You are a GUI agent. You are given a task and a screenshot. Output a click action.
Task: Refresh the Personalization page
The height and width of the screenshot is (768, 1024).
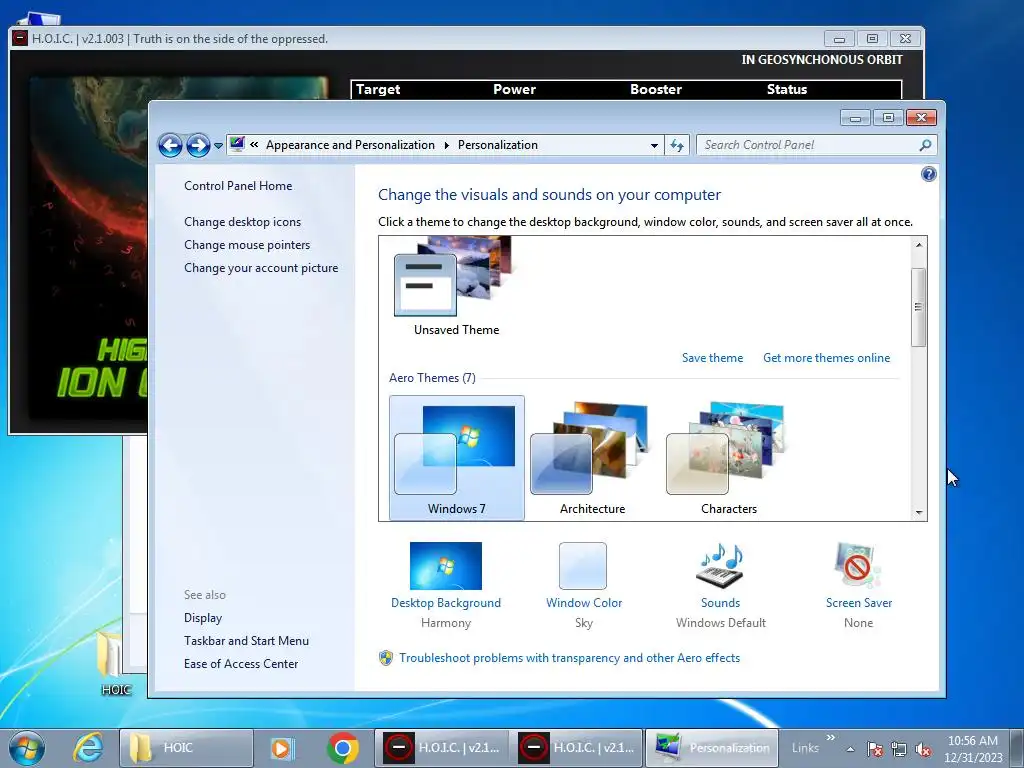677,145
